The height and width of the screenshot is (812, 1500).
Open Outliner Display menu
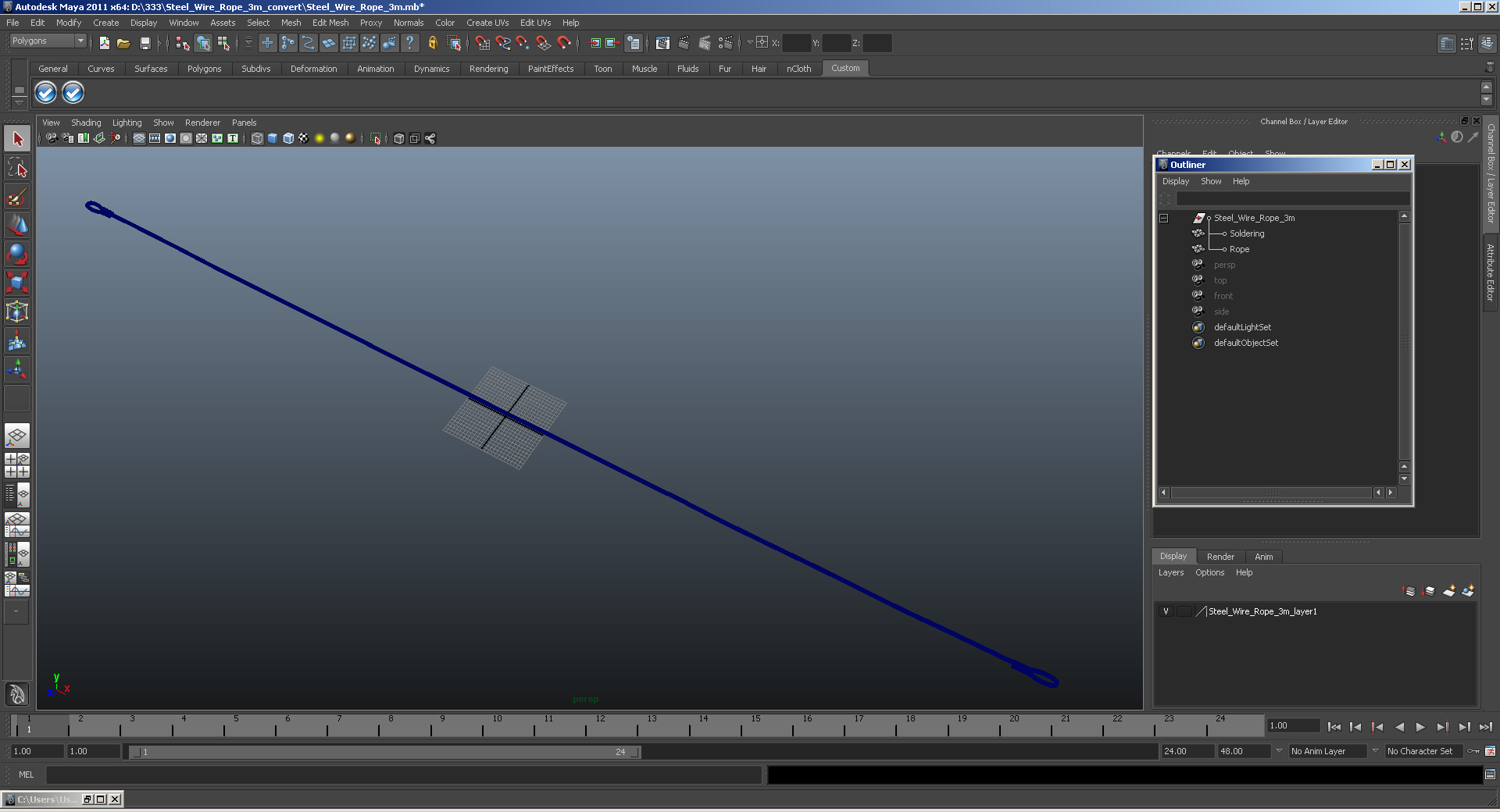pyautogui.click(x=1175, y=181)
